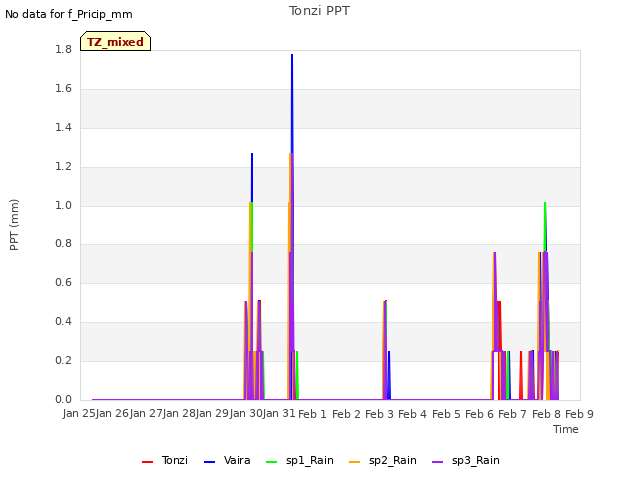Click the Tonzi PPT chart title
The height and width of the screenshot is (480, 640).
coord(319,11)
